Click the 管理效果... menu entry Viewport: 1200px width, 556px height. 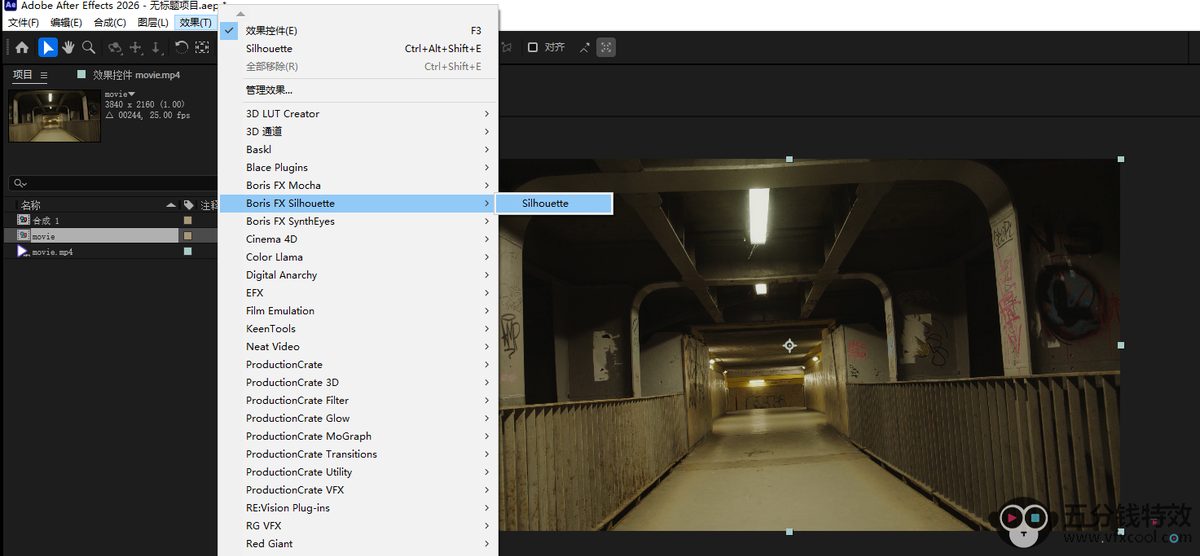[269, 90]
